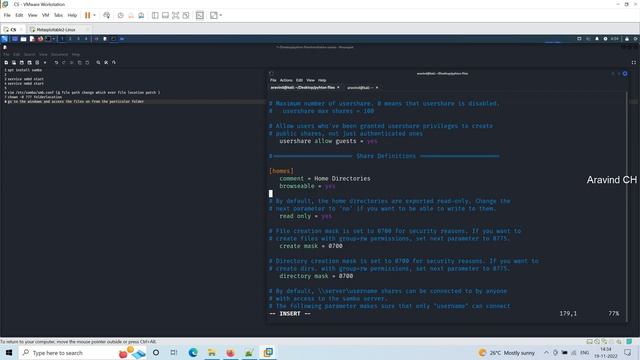Open File Explorer from the taskbar
This screenshot has width=640, height=360.
point(212,353)
